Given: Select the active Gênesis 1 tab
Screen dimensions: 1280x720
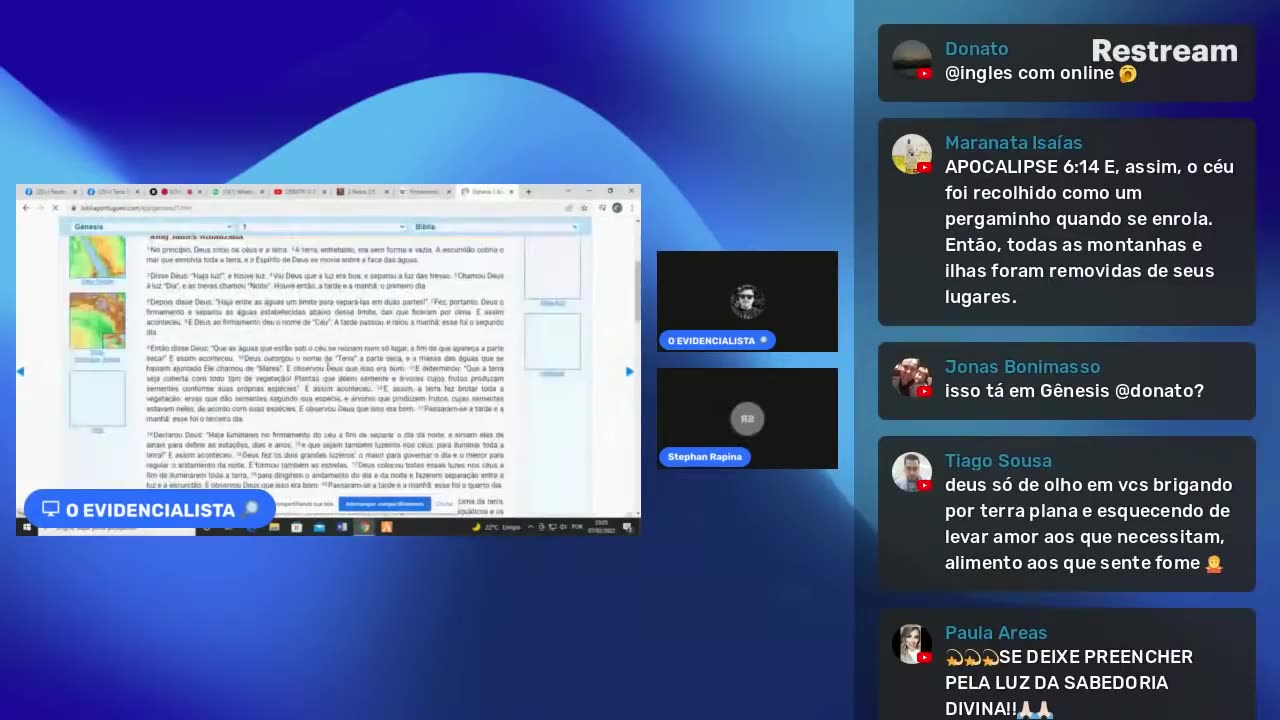Looking at the screenshot, I should pyautogui.click(x=487, y=191).
